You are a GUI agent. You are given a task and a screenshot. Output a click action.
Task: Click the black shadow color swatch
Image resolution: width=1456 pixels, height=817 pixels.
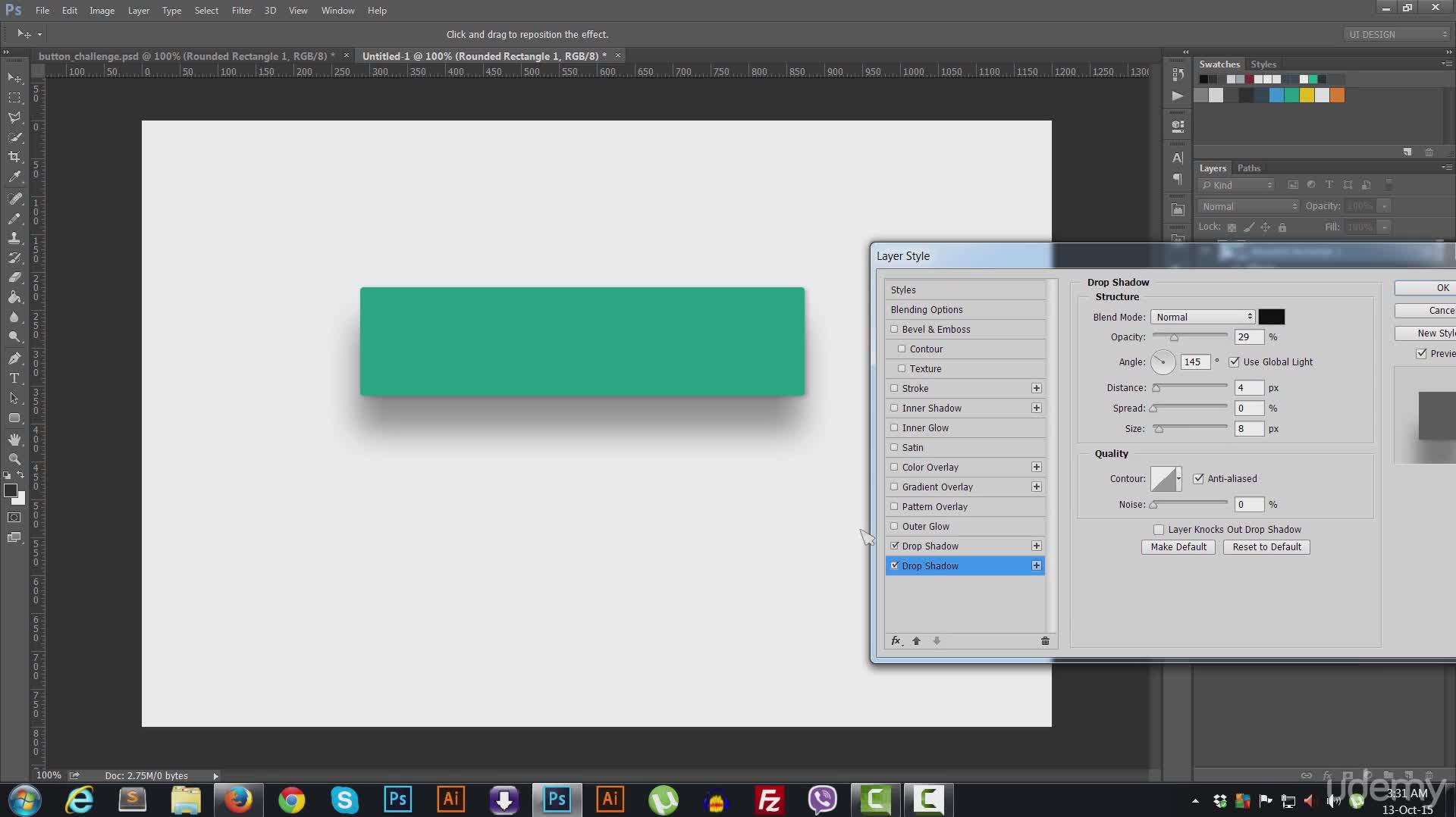[1272, 318]
